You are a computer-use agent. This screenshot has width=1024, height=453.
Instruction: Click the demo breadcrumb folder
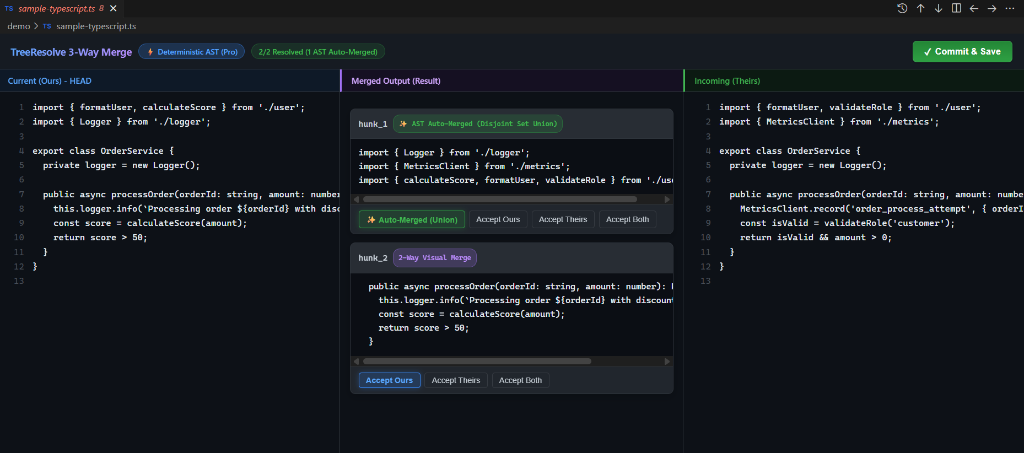(18, 26)
